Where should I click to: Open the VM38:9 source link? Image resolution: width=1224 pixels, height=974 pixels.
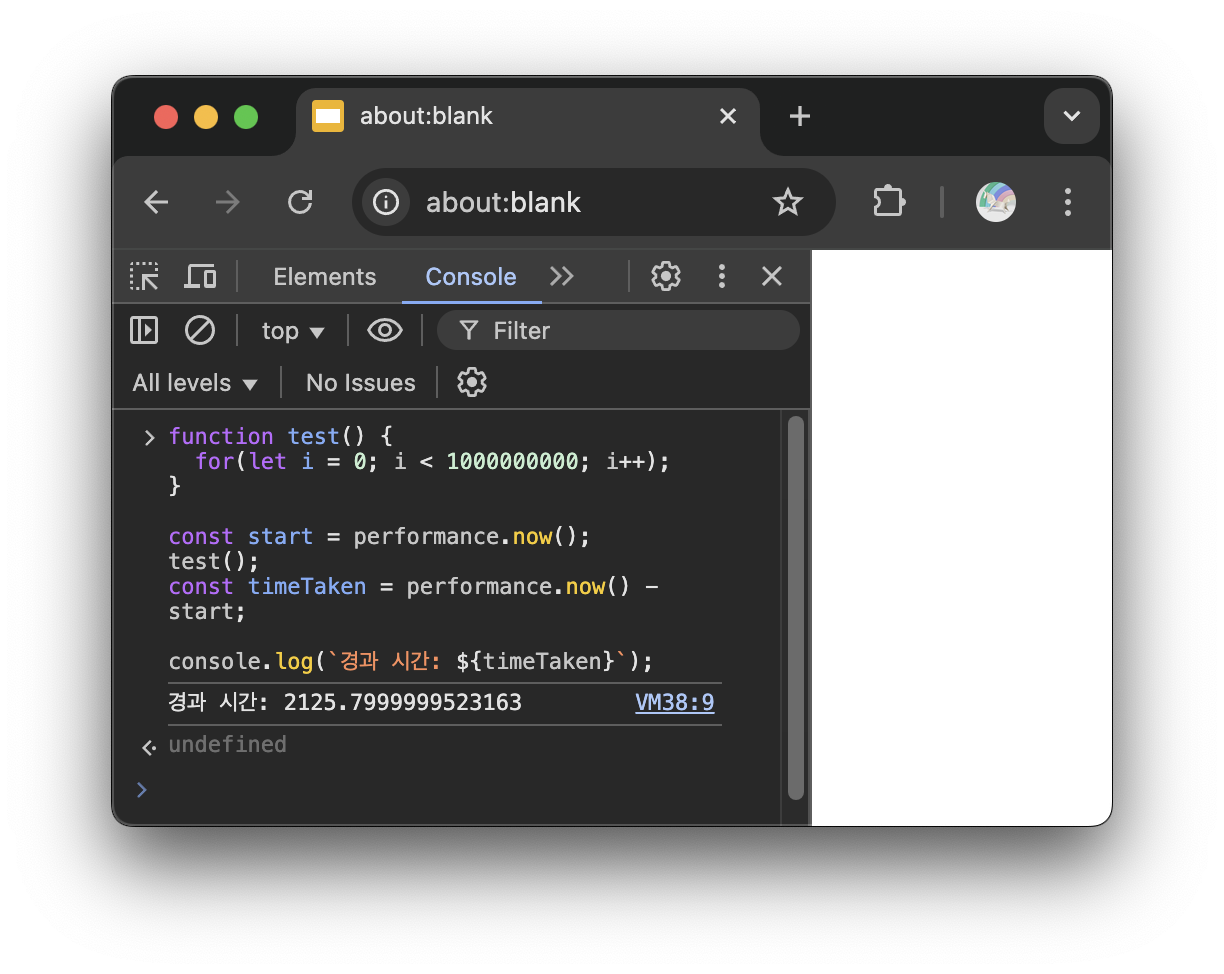tap(675, 703)
